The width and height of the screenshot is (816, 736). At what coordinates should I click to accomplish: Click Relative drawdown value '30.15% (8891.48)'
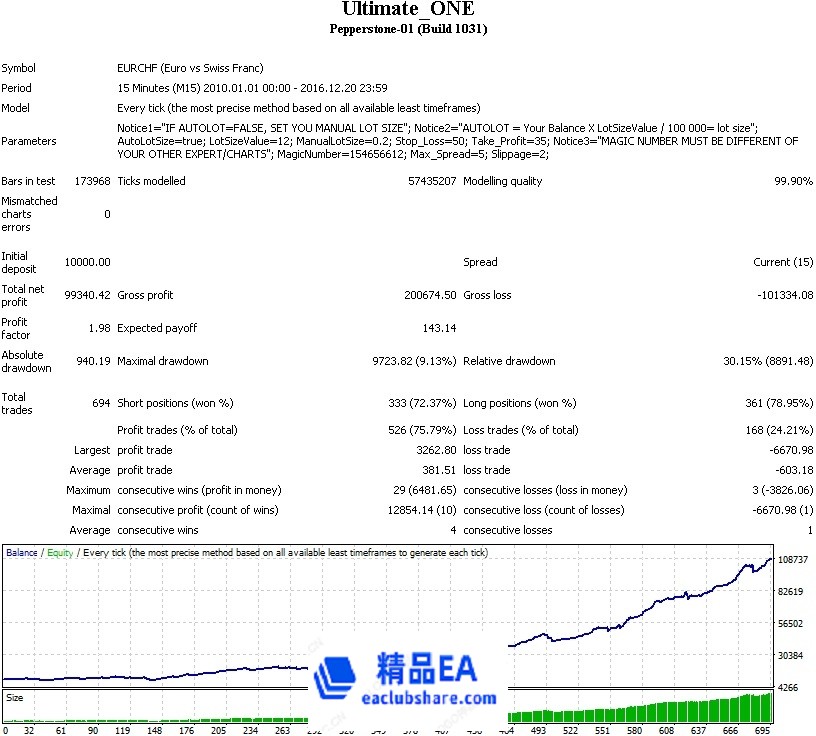coord(768,361)
